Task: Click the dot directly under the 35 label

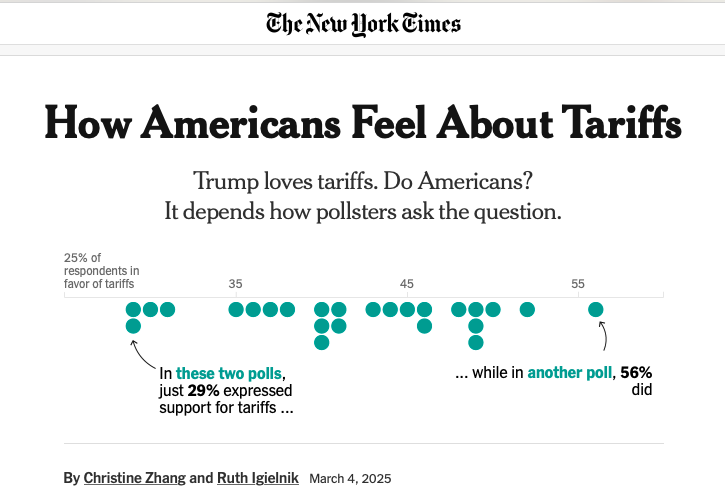Action: tap(236, 309)
